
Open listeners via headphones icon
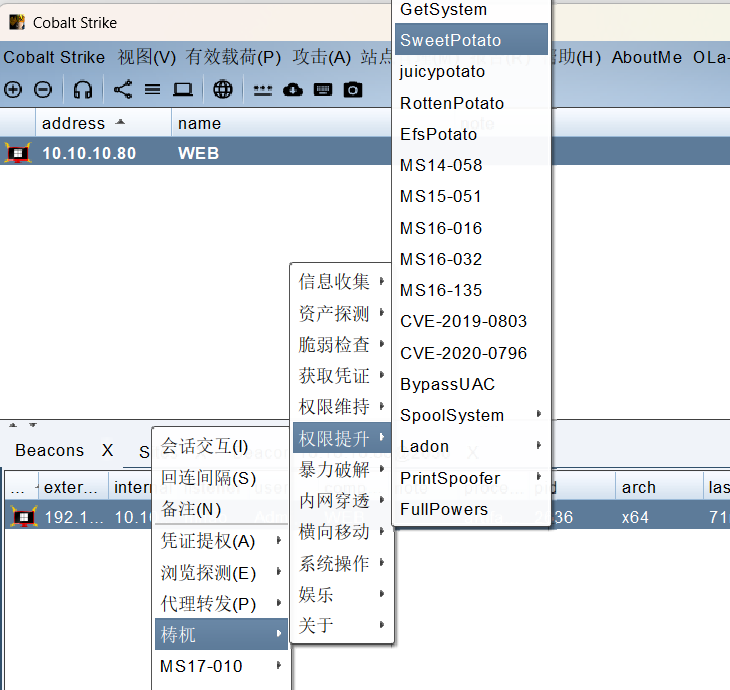tap(83, 89)
